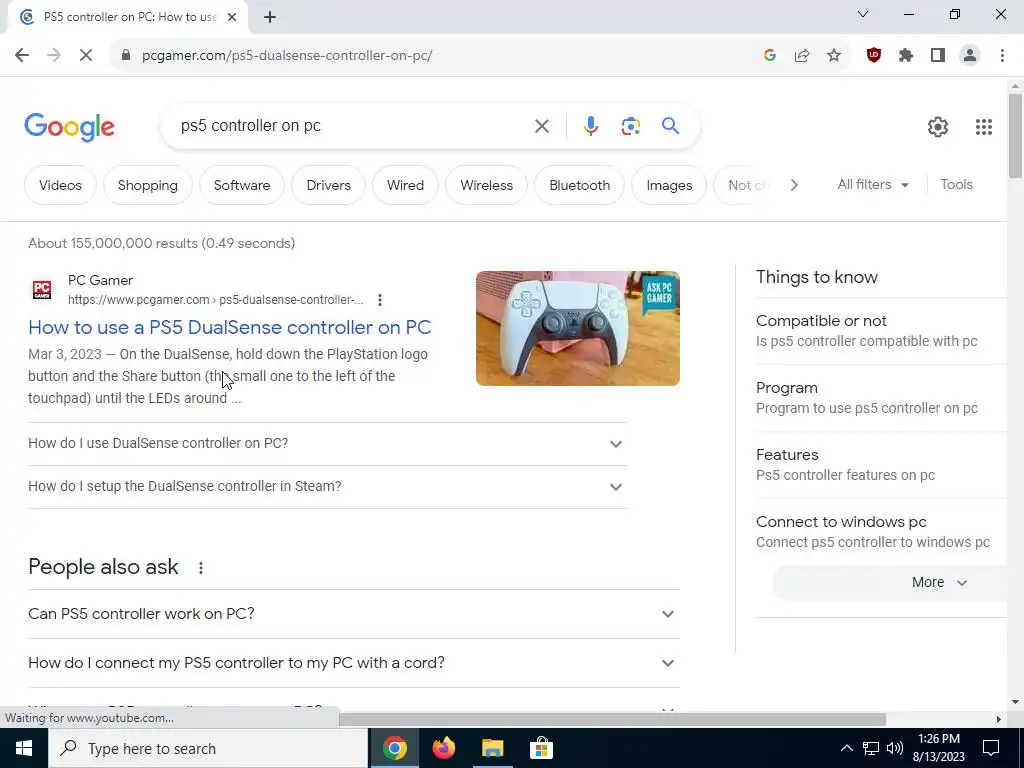Open Compatible or not in Things to know
The height and width of the screenshot is (768, 1024).
881,331
